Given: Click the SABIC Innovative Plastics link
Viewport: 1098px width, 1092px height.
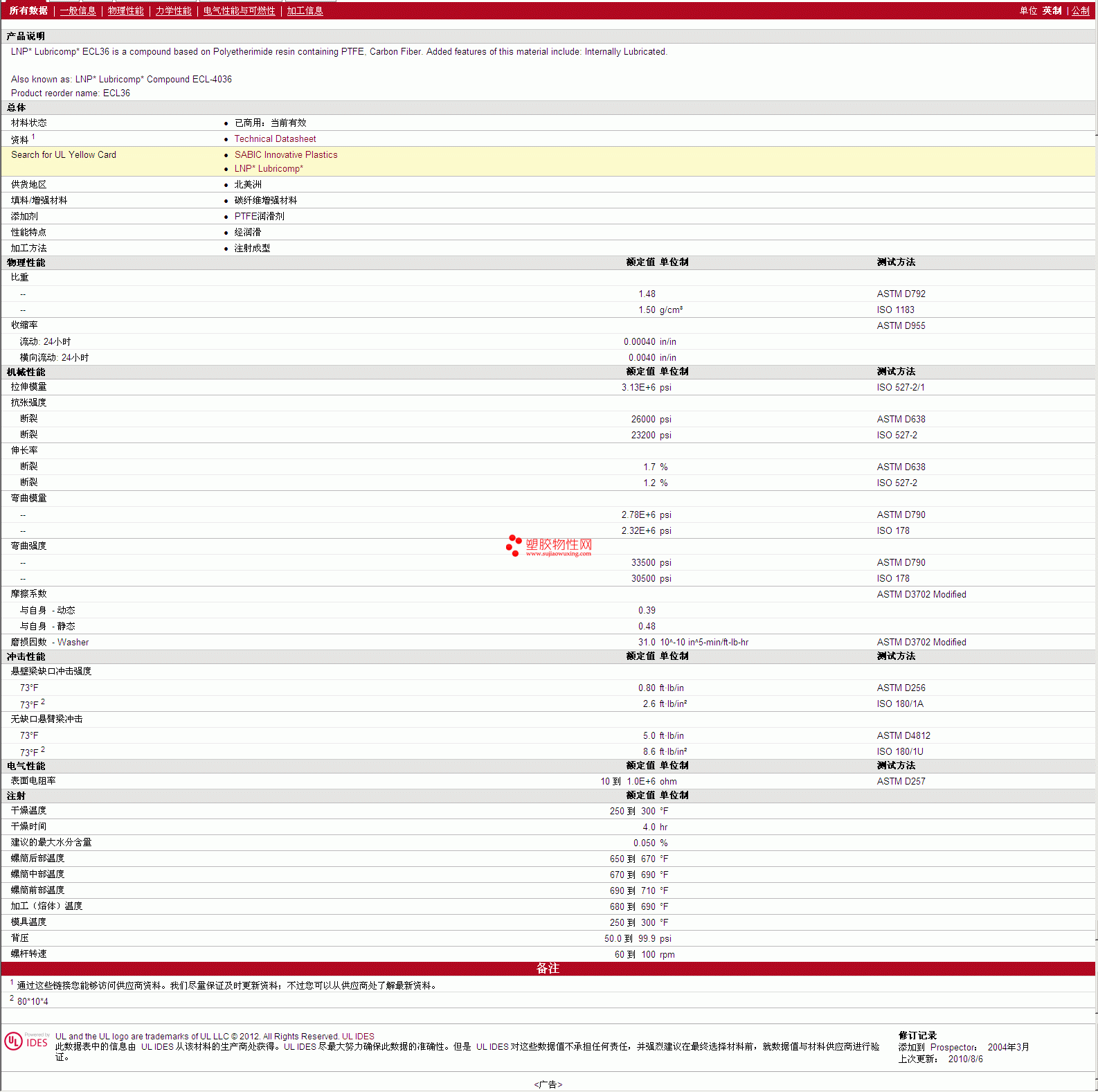Looking at the screenshot, I should (x=285, y=155).
